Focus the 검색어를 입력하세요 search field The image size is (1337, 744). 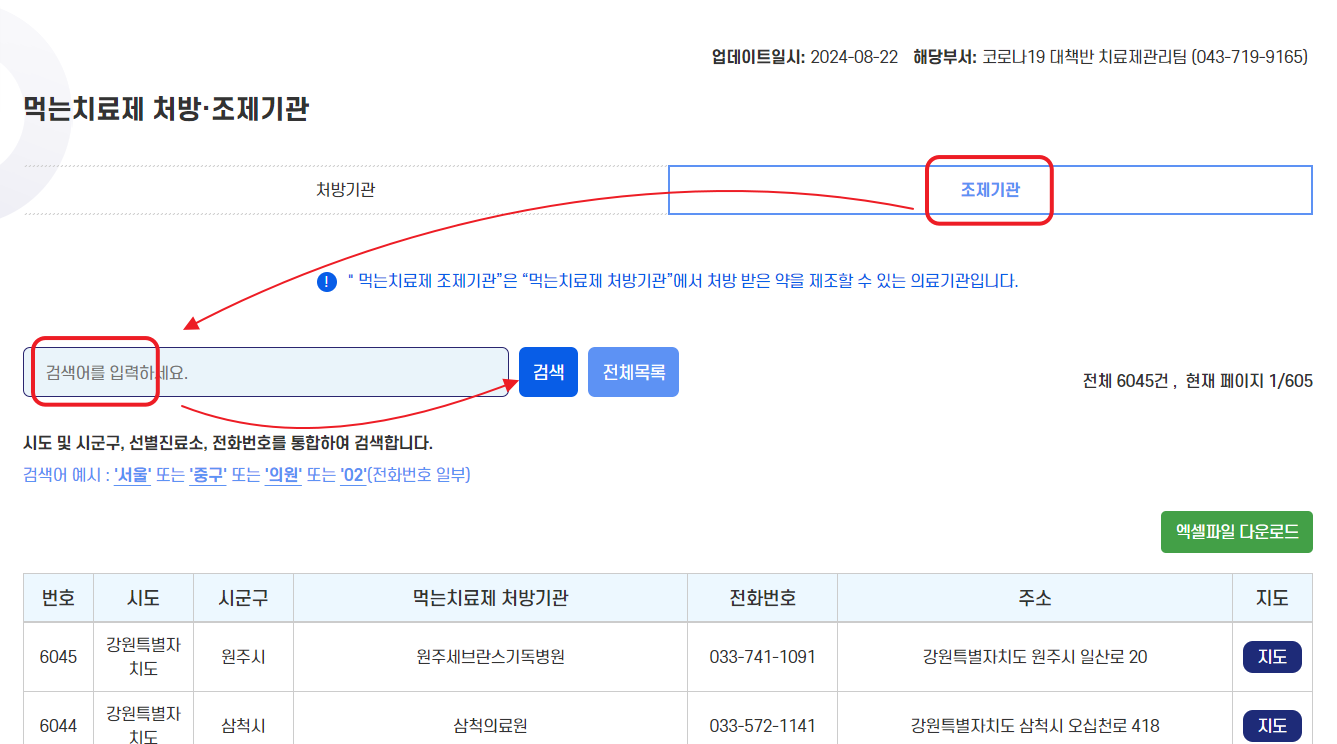click(x=266, y=372)
